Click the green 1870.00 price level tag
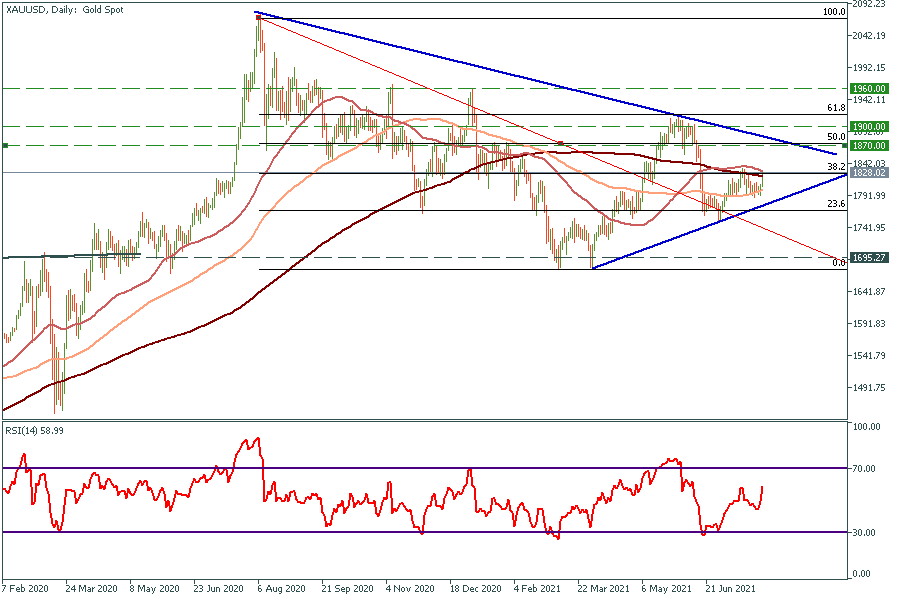This screenshot has width=900, height=600. (869, 146)
